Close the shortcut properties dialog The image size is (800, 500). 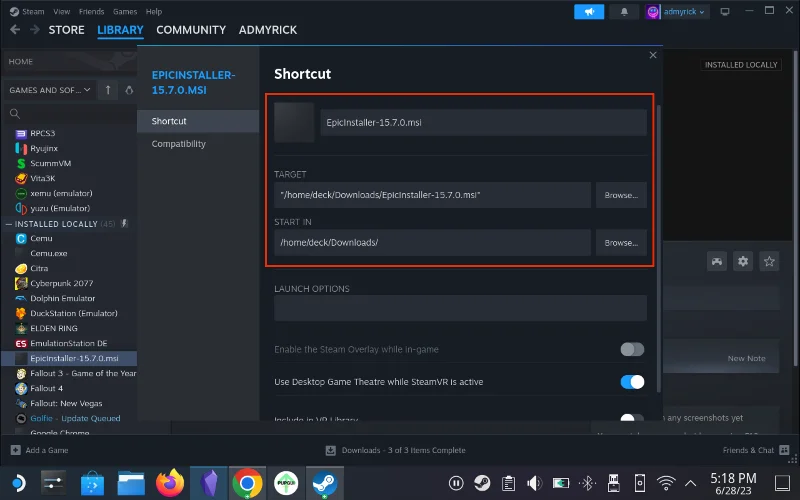pyautogui.click(x=653, y=55)
